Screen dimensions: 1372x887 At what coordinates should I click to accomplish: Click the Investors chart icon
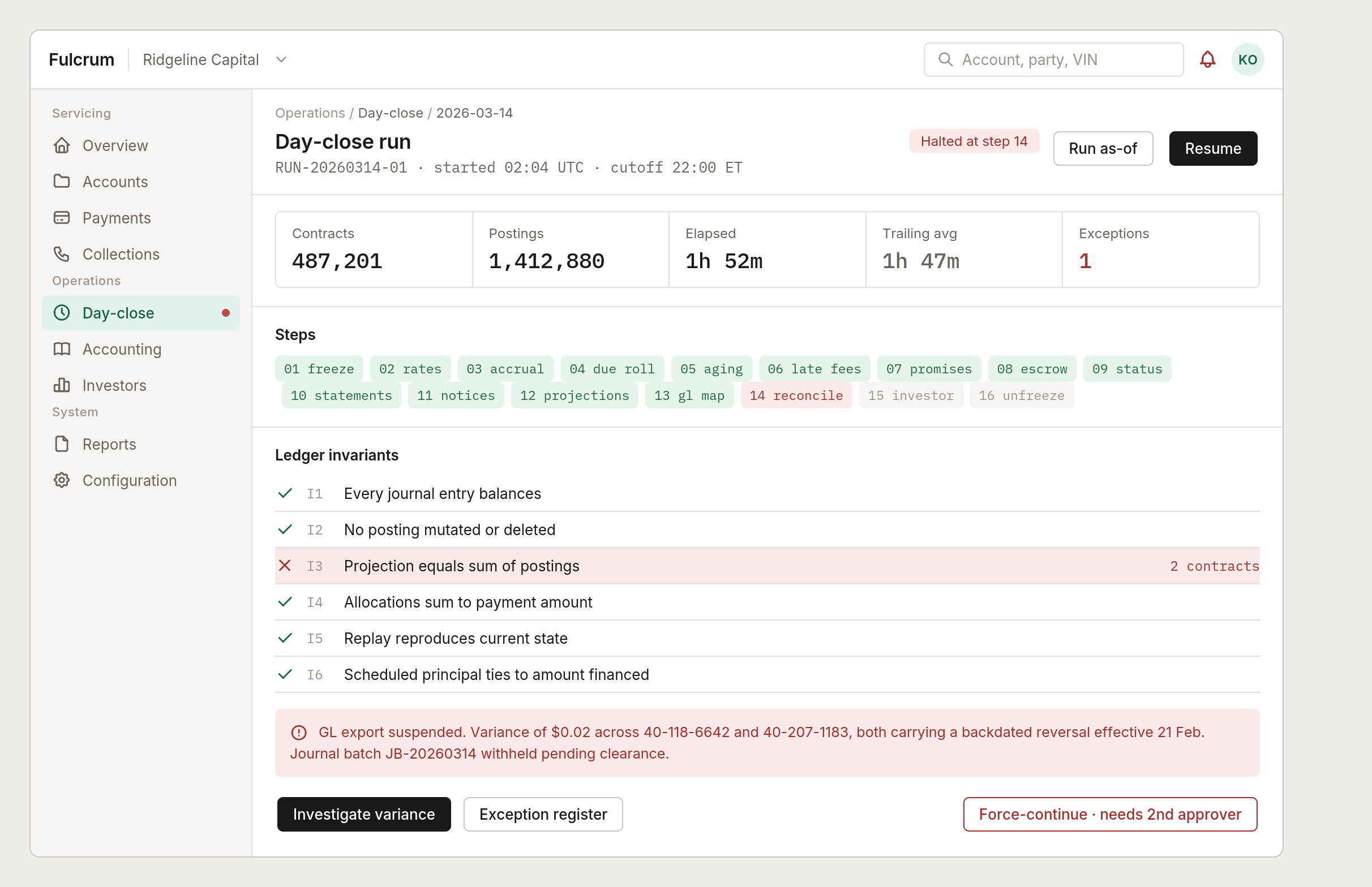[62, 385]
